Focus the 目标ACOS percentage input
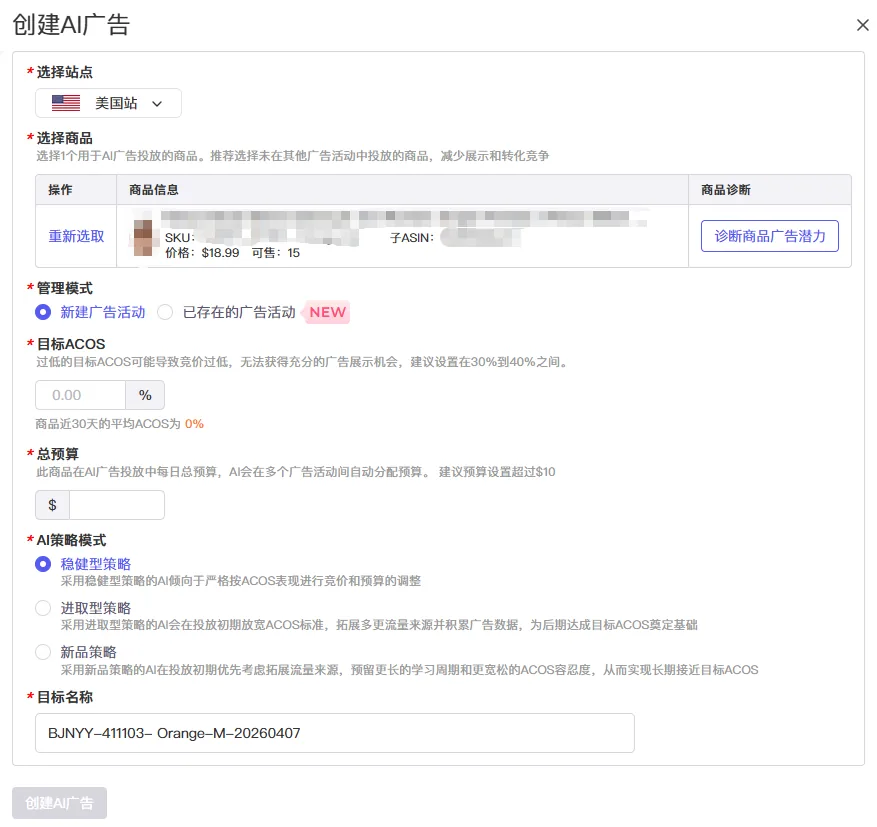Screen dimensions: 877x827 [81, 395]
